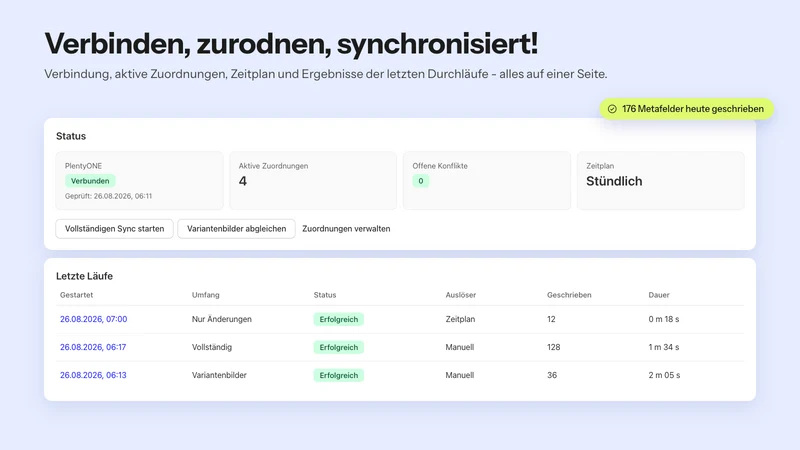Start a full sync with Vollständigen Sync starten
800x450 pixels.
coord(114,229)
